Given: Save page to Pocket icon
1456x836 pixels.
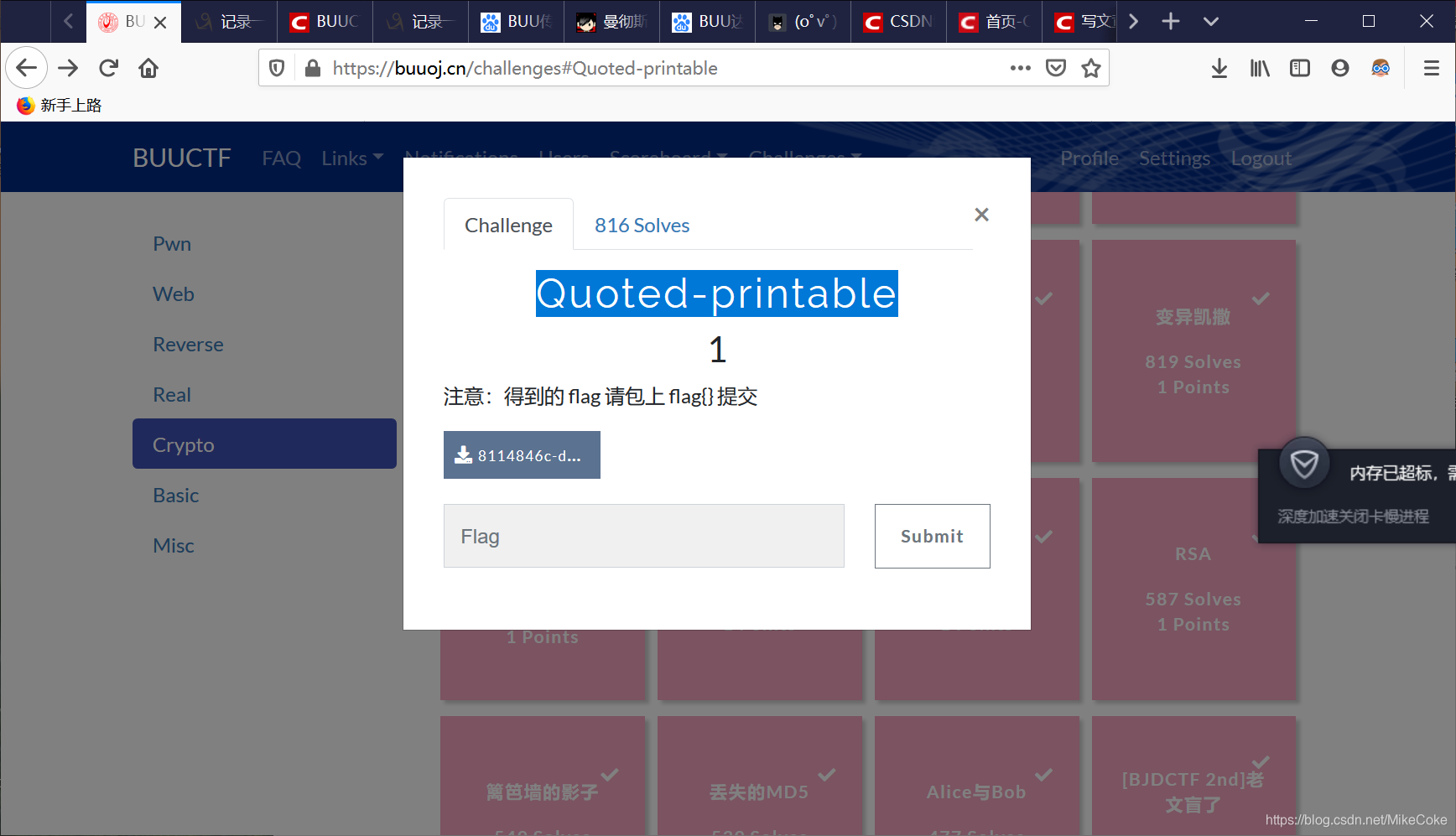Looking at the screenshot, I should coord(1056,68).
